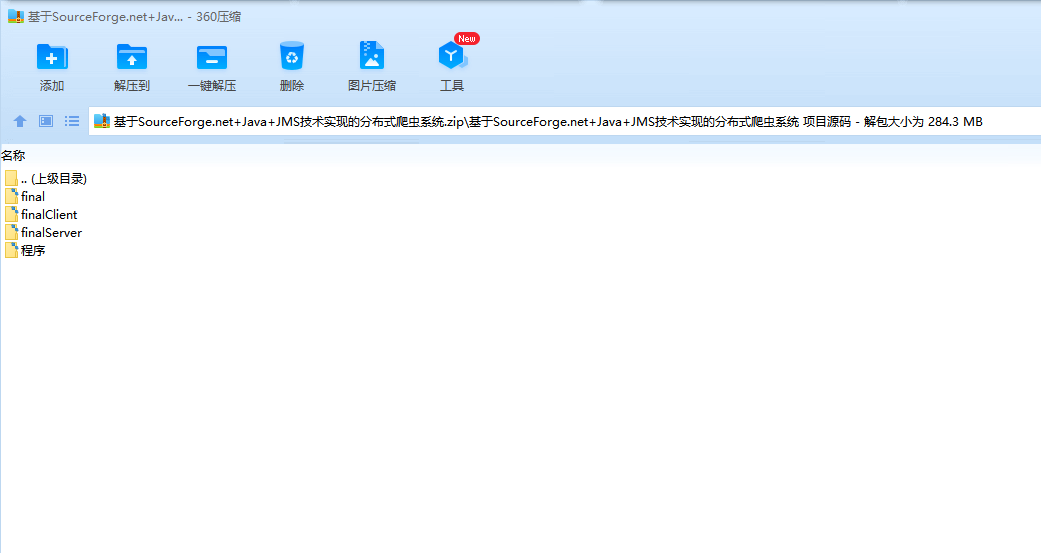This screenshot has height=553, width=1041.
Task: Click the archive path address field
Action: pyautogui.click(x=564, y=121)
